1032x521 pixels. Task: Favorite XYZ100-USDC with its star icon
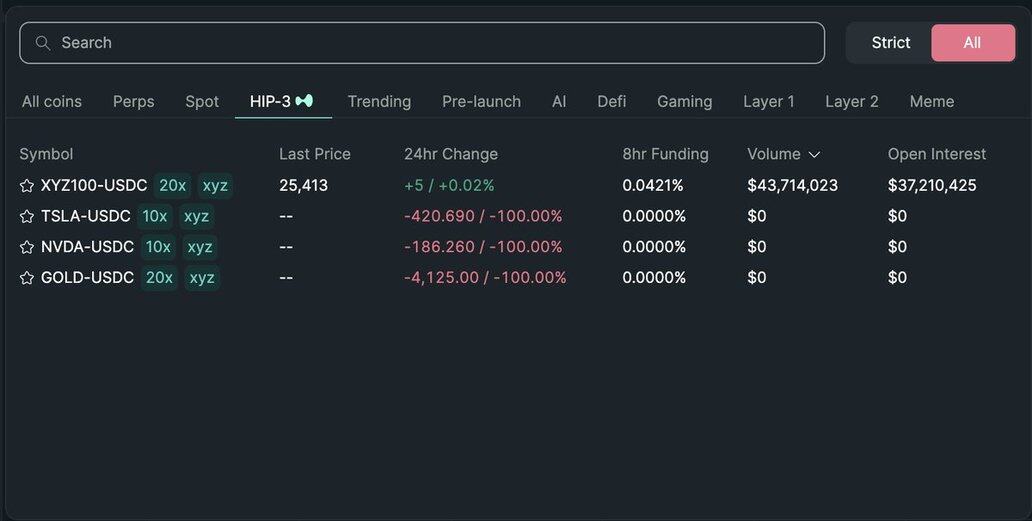(x=27, y=186)
